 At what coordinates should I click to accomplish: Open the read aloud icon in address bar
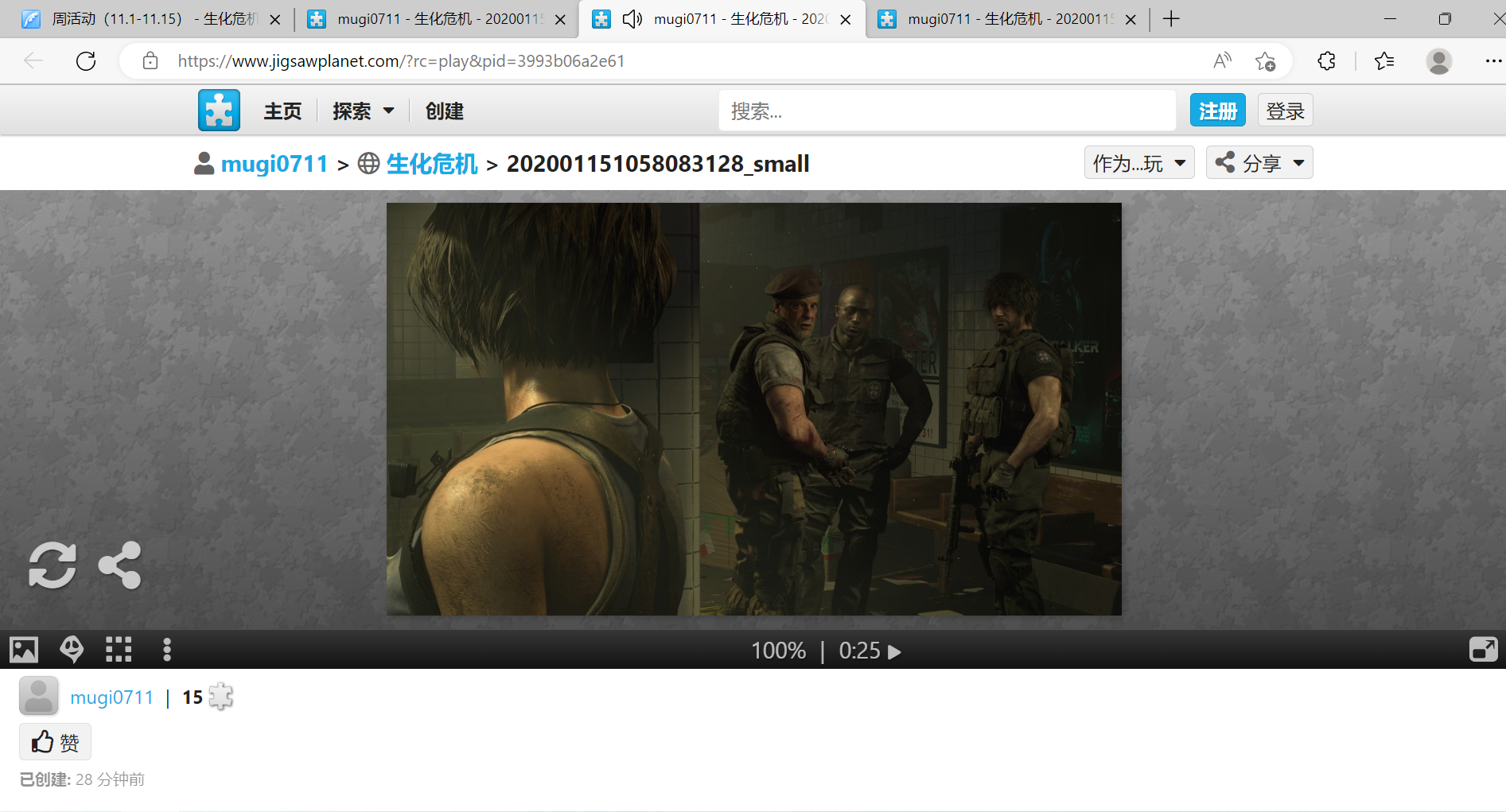pos(1222,61)
